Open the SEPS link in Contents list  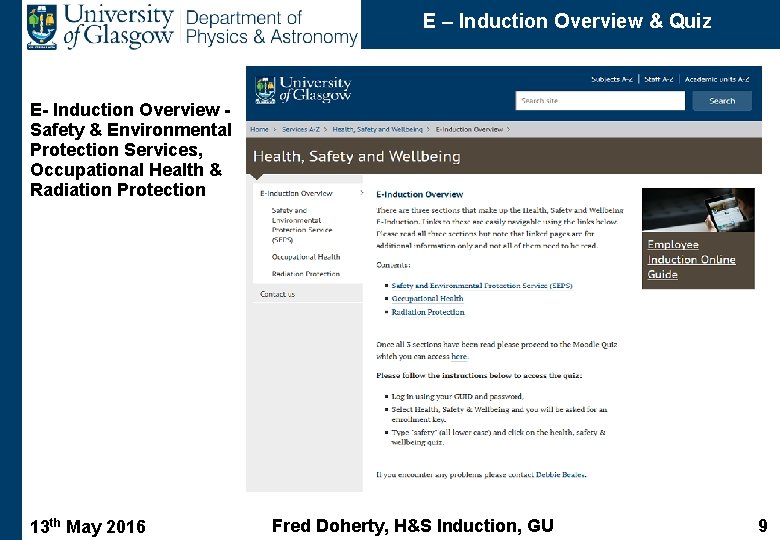point(482,285)
